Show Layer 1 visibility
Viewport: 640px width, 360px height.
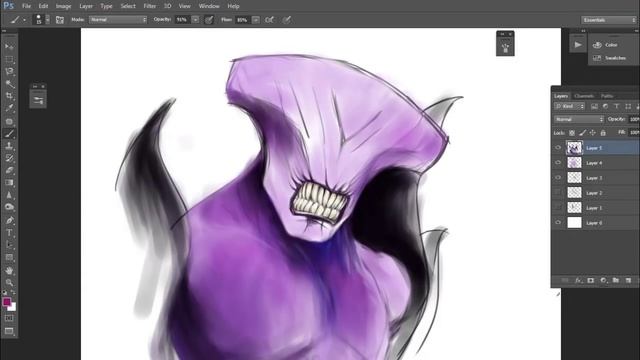click(558, 207)
